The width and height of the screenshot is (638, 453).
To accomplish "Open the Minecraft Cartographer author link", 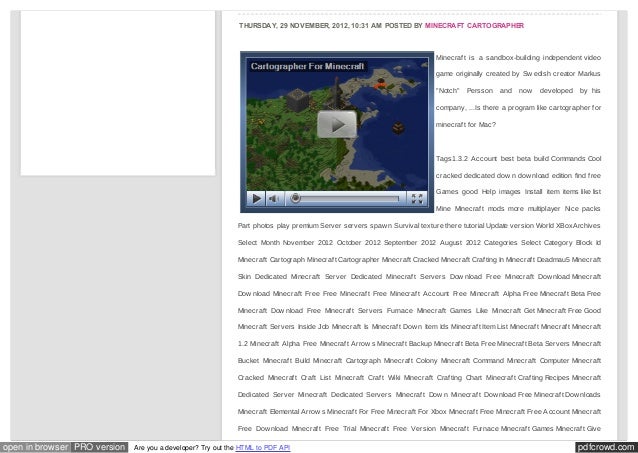I will point(474,25).
